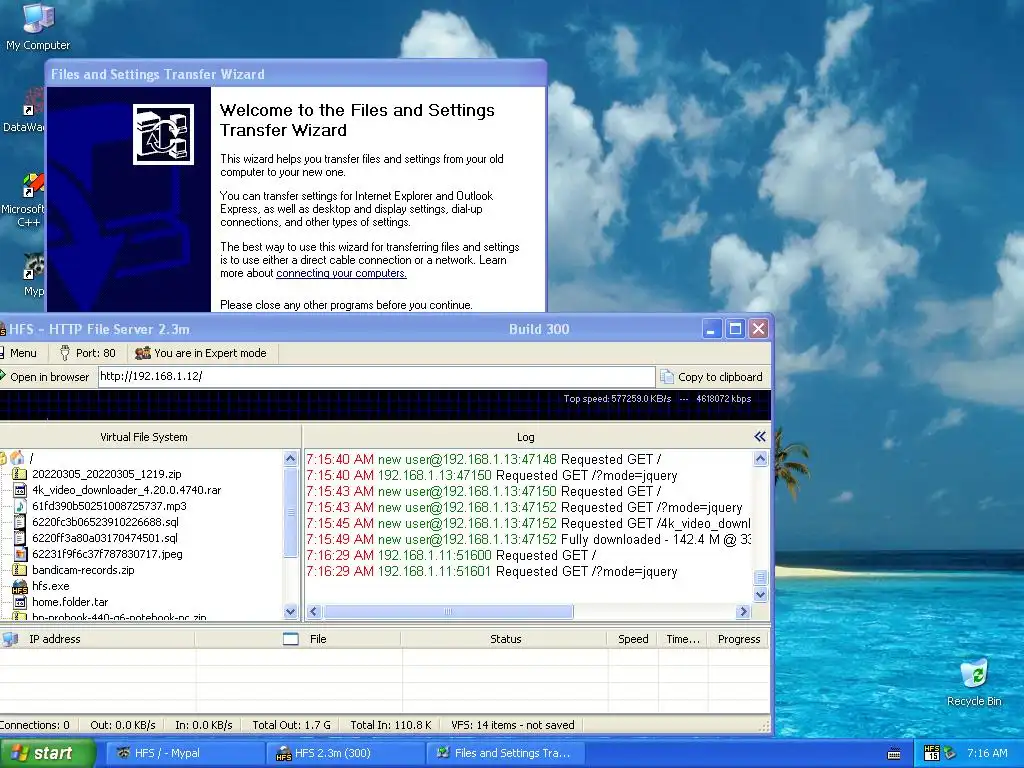
Task: Click the safely remove hardware tray icon
Action: [950, 753]
